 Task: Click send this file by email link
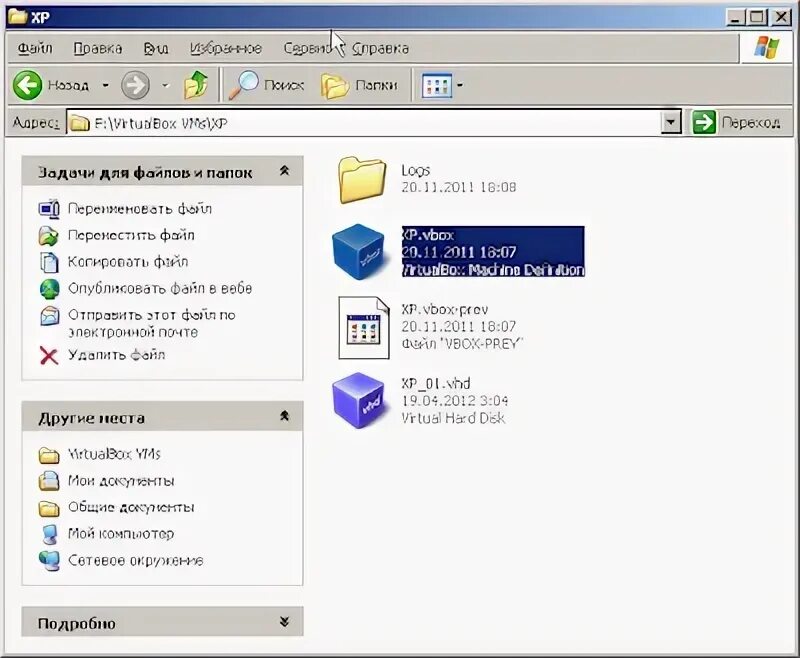point(152,323)
